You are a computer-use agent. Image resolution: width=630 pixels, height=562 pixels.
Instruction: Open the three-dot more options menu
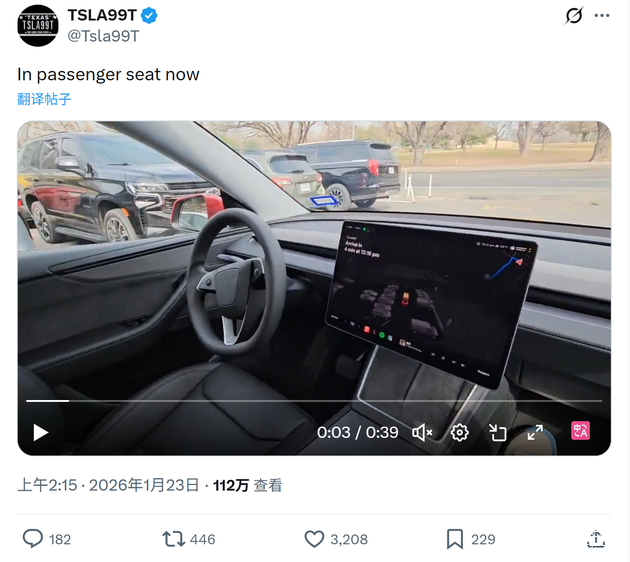[602, 16]
